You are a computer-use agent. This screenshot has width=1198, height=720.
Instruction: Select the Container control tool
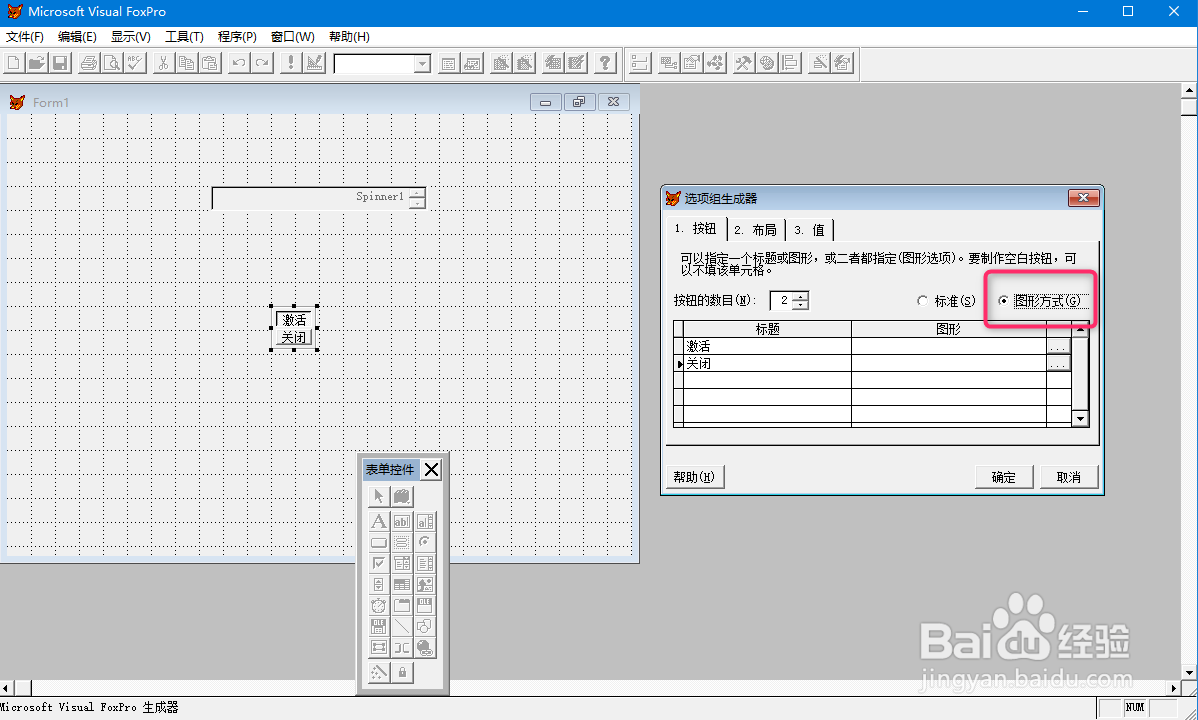[378, 647]
